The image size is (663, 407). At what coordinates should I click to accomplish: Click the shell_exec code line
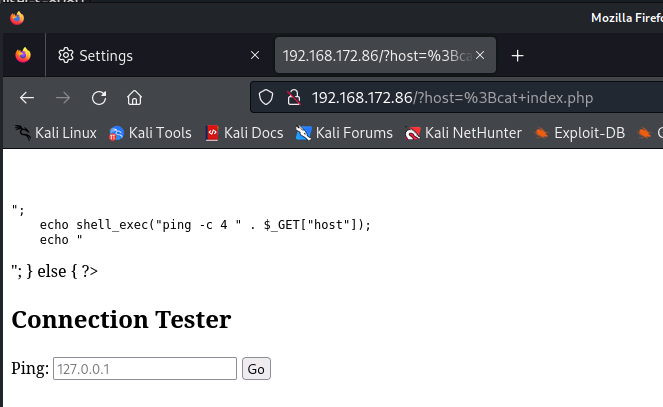205,225
